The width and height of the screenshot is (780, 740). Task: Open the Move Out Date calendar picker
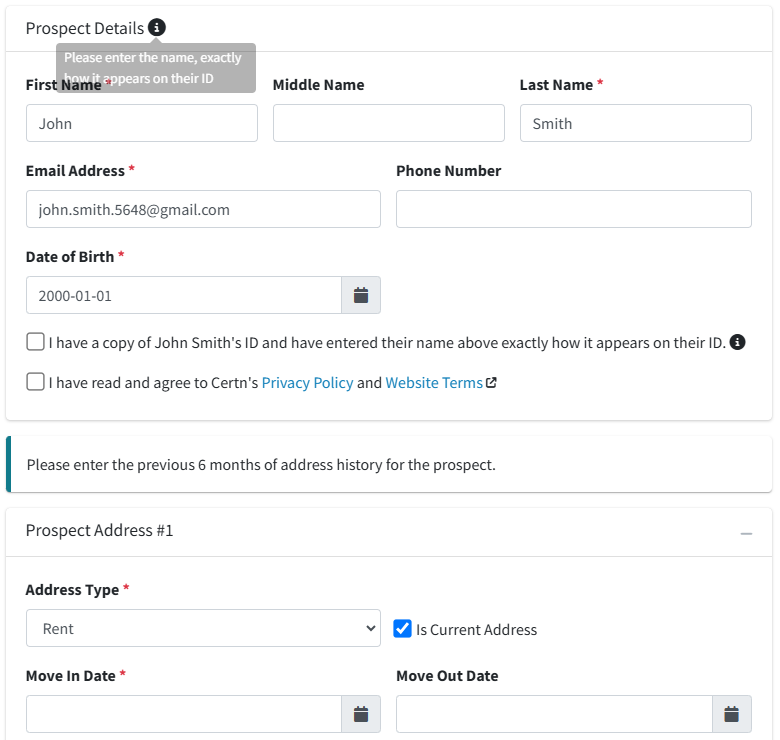[x=731, y=714]
